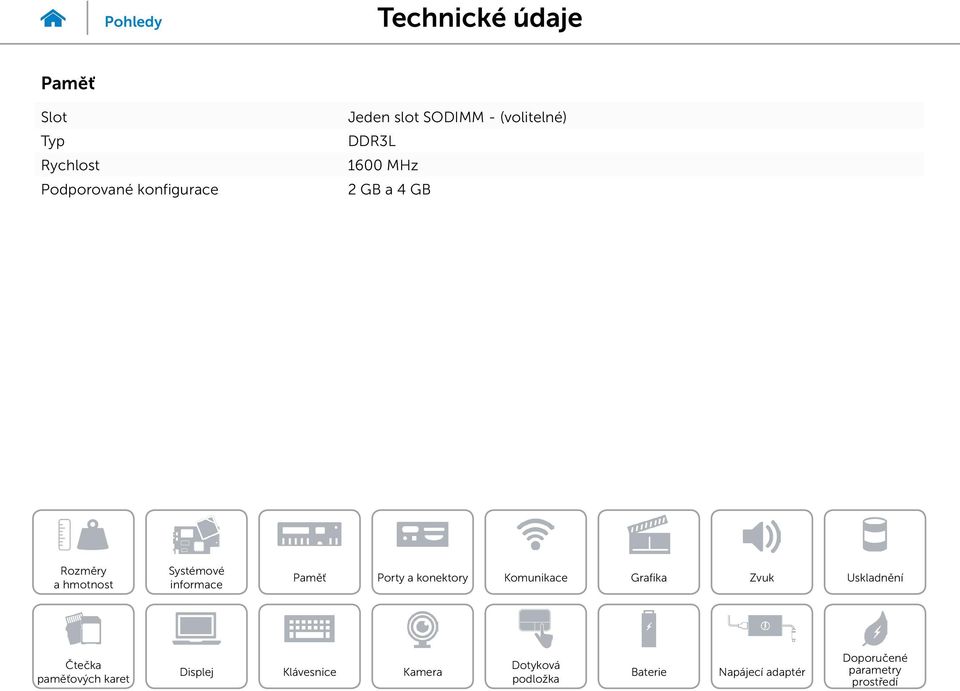
Task: Select 'Jeden slot SODIMM - (volitelné)' value
Action: [x=457, y=117]
